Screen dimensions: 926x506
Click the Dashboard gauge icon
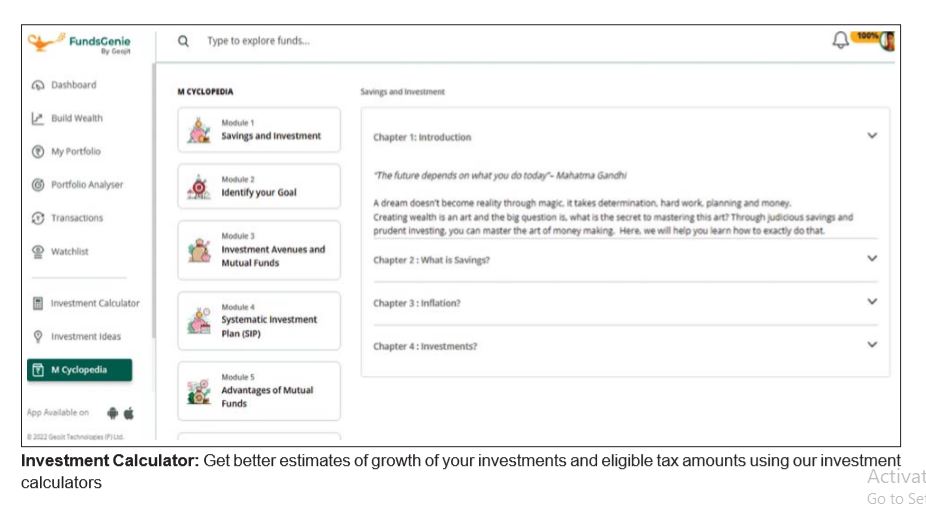(38, 85)
